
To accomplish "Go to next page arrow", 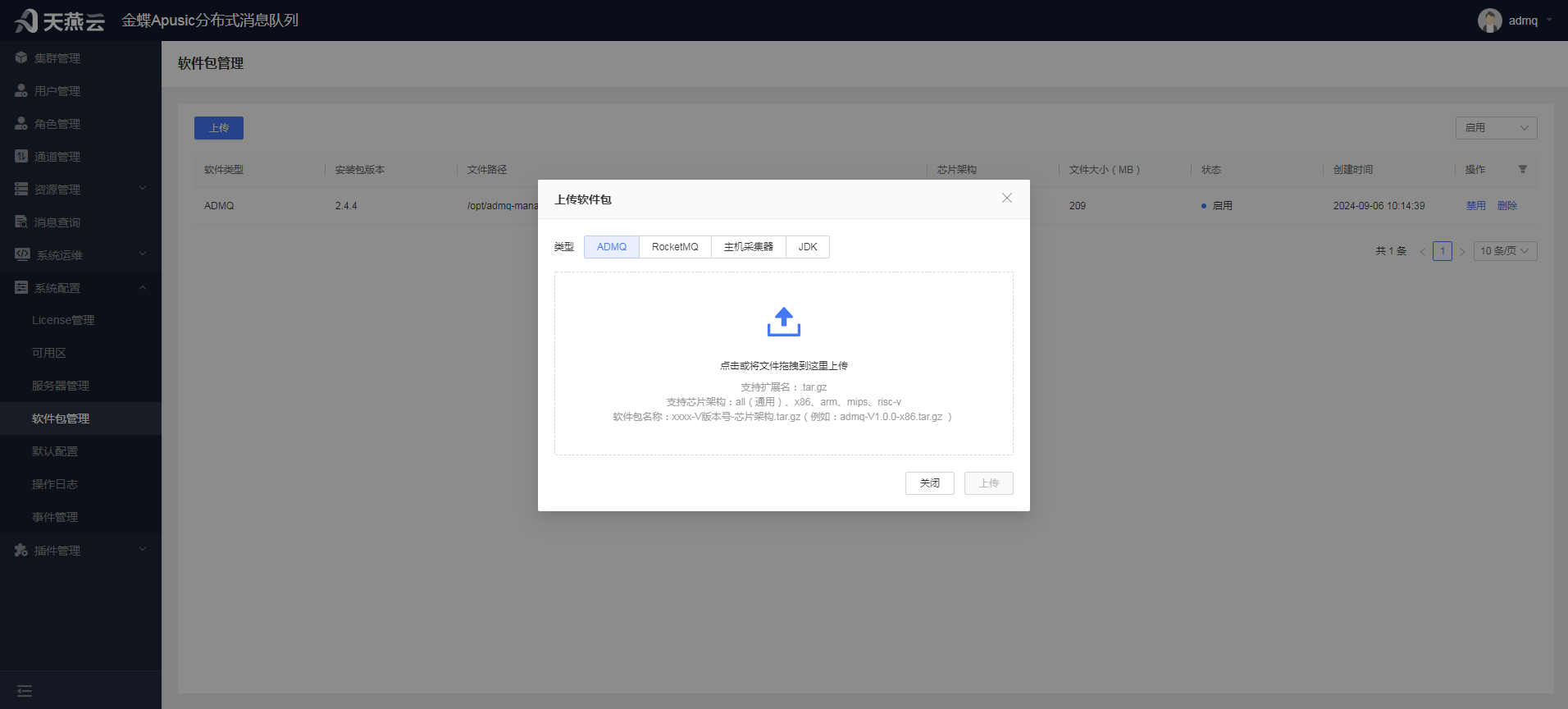I will (x=1462, y=251).
